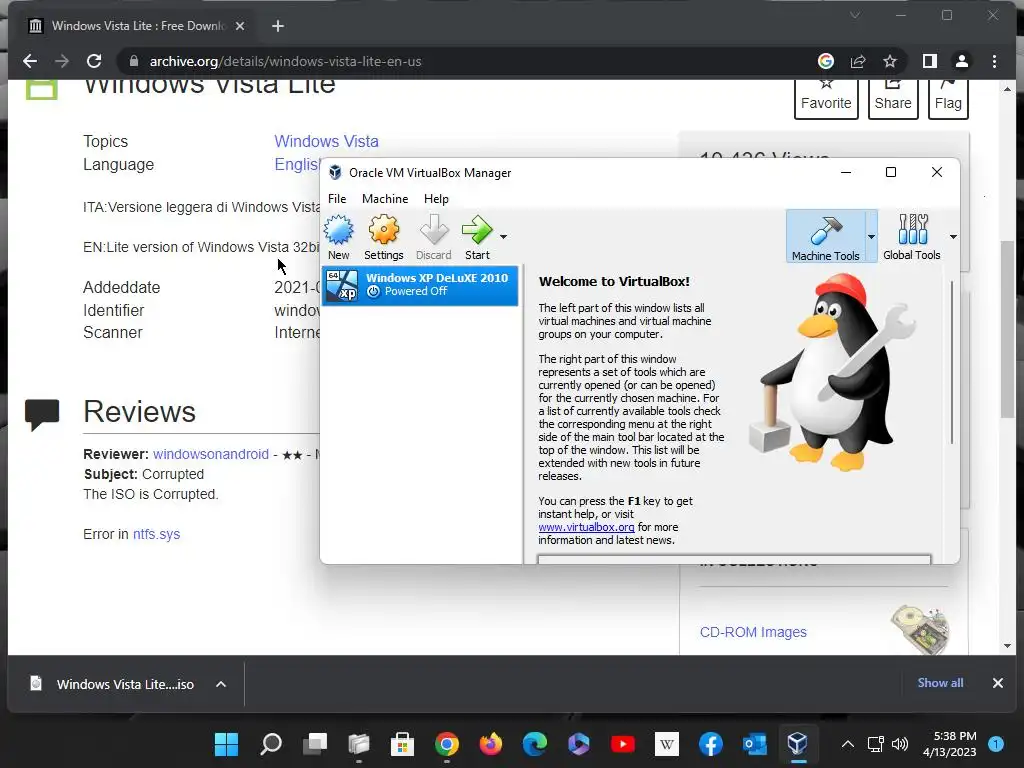The image size is (1024, 768).
Task: Show hidden system tray icons
Action: (847, 744)
